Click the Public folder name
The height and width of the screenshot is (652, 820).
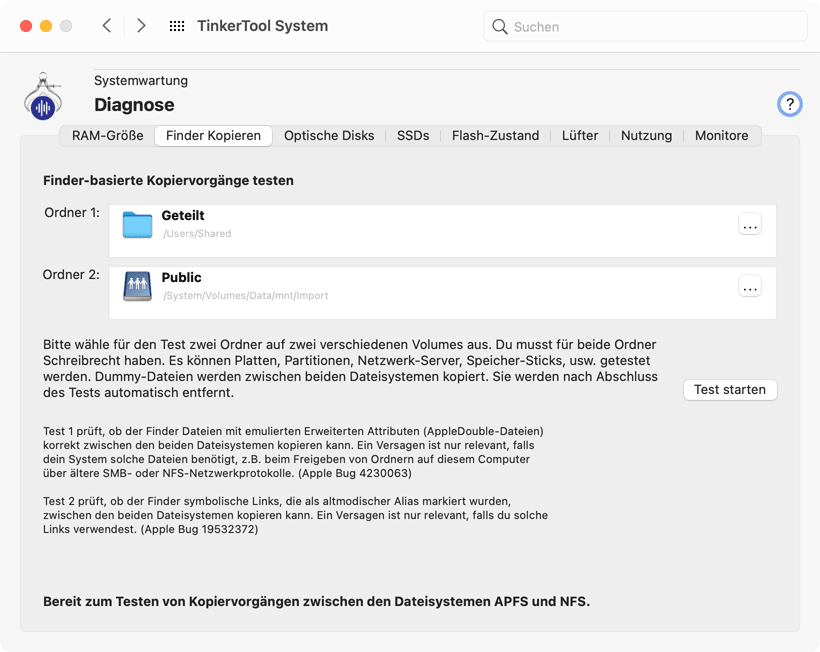click(181, 277)
